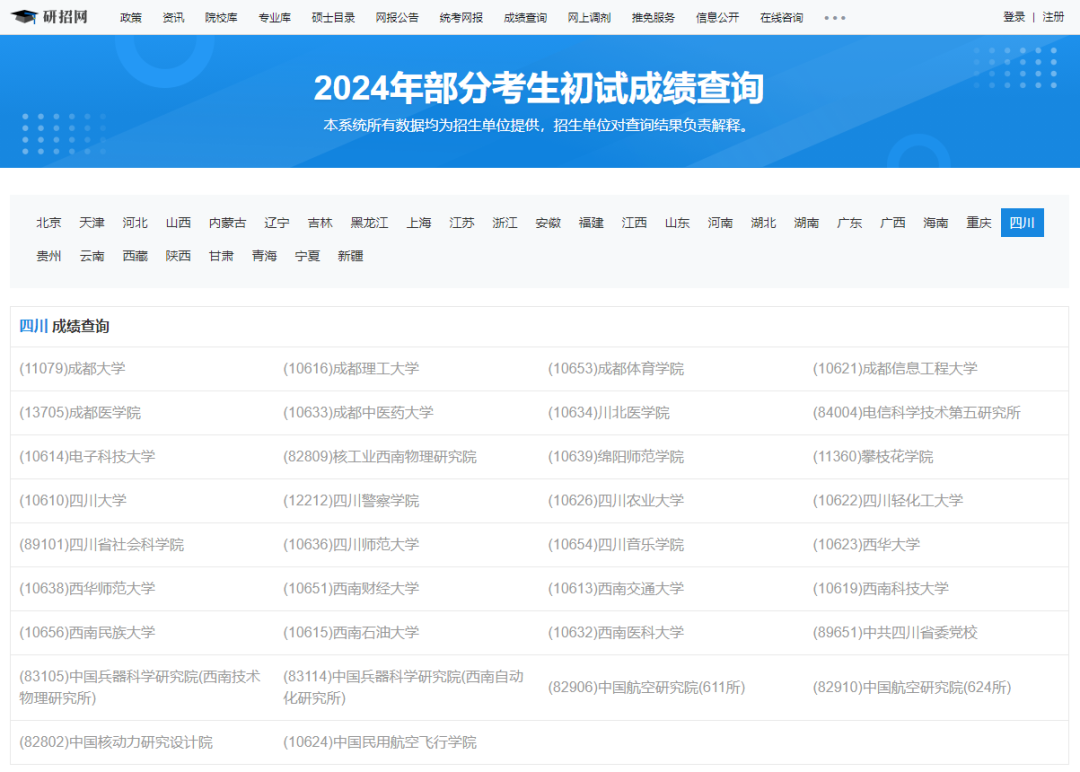Open the 在线咨询 menu item
1080x772 pixels.
pos(779,17)
